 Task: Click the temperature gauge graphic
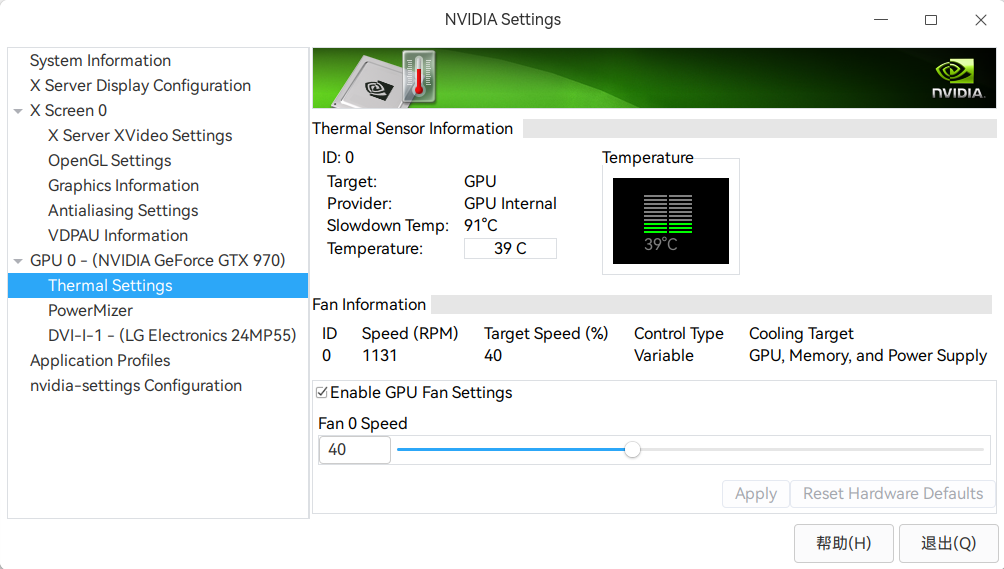670,221
